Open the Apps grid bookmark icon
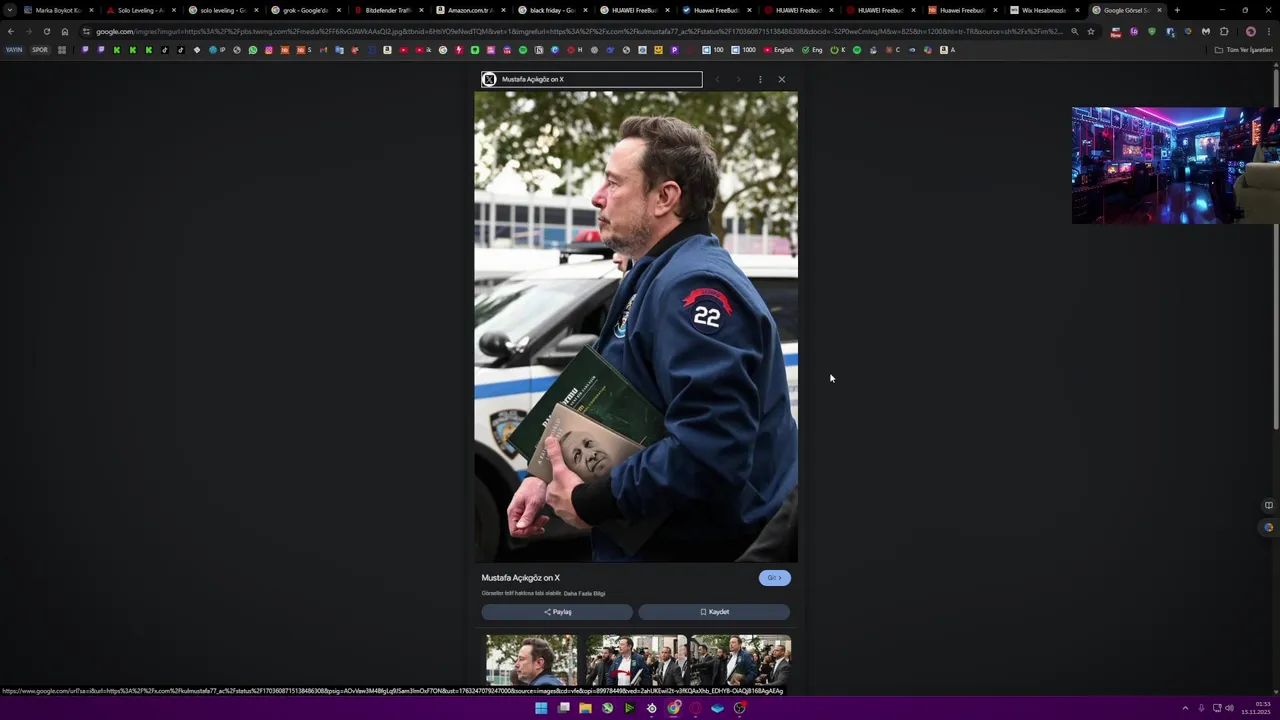Viewport: 1280px width, 720px height. [x=61, y=50]
